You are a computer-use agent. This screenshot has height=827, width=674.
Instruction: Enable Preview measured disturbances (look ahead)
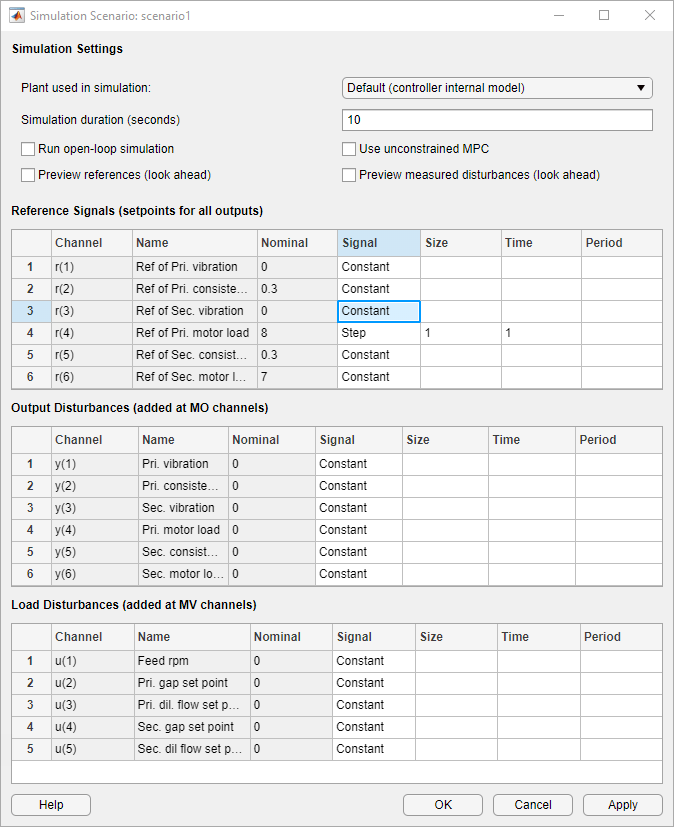[x=349, y=175]
